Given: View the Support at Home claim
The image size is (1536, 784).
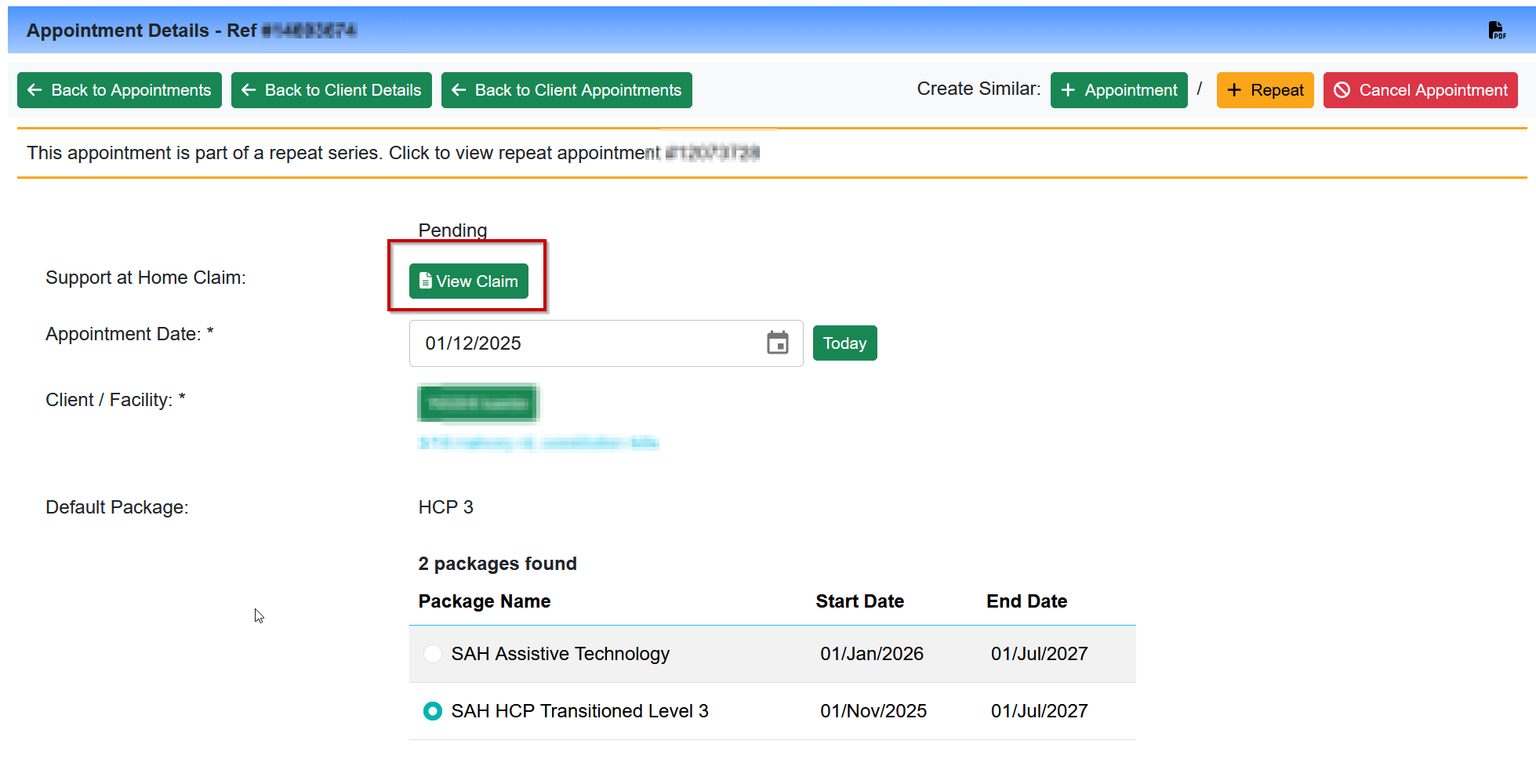Looking at the screenshot, I should pos(469,281).
